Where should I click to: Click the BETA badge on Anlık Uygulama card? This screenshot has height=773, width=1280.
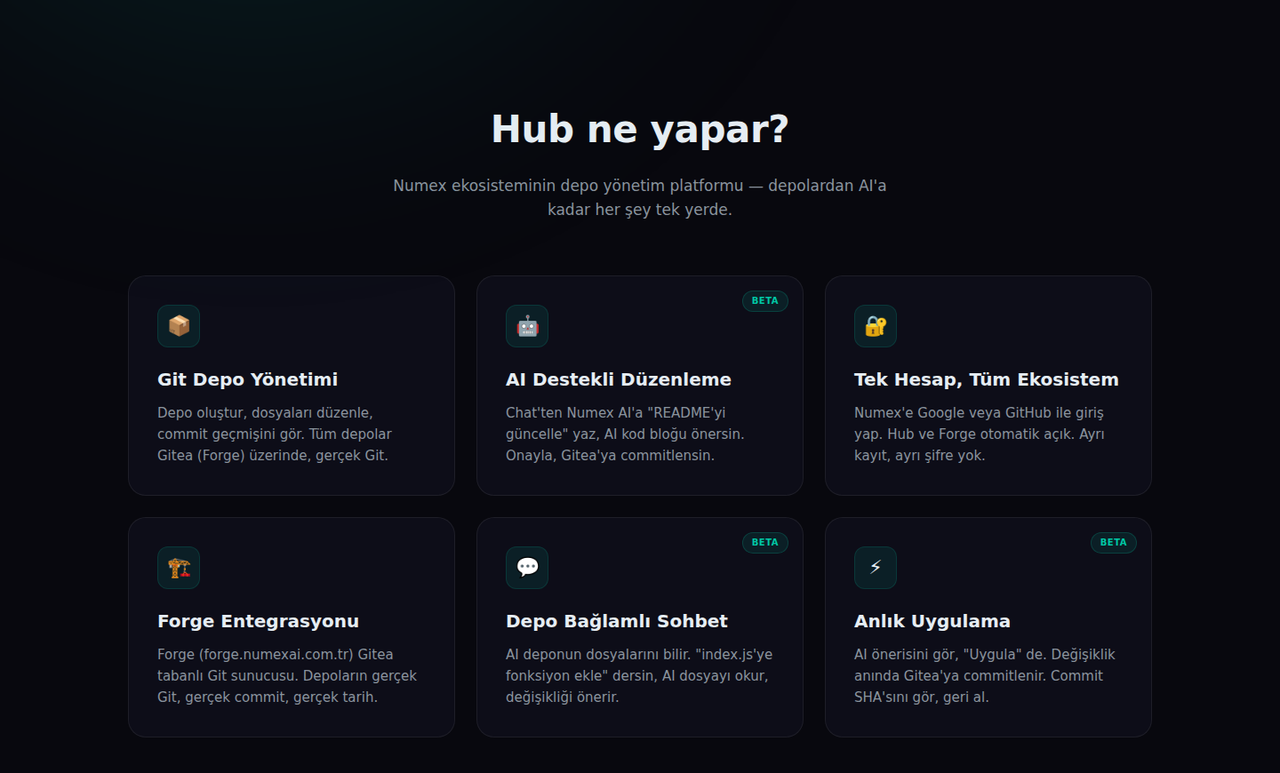[x=1113, y=543]
